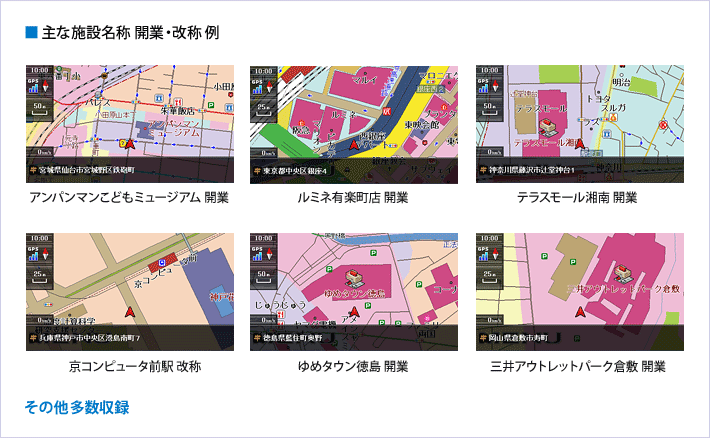Select the ゆめタウン徳島 開業 caption

353,366
